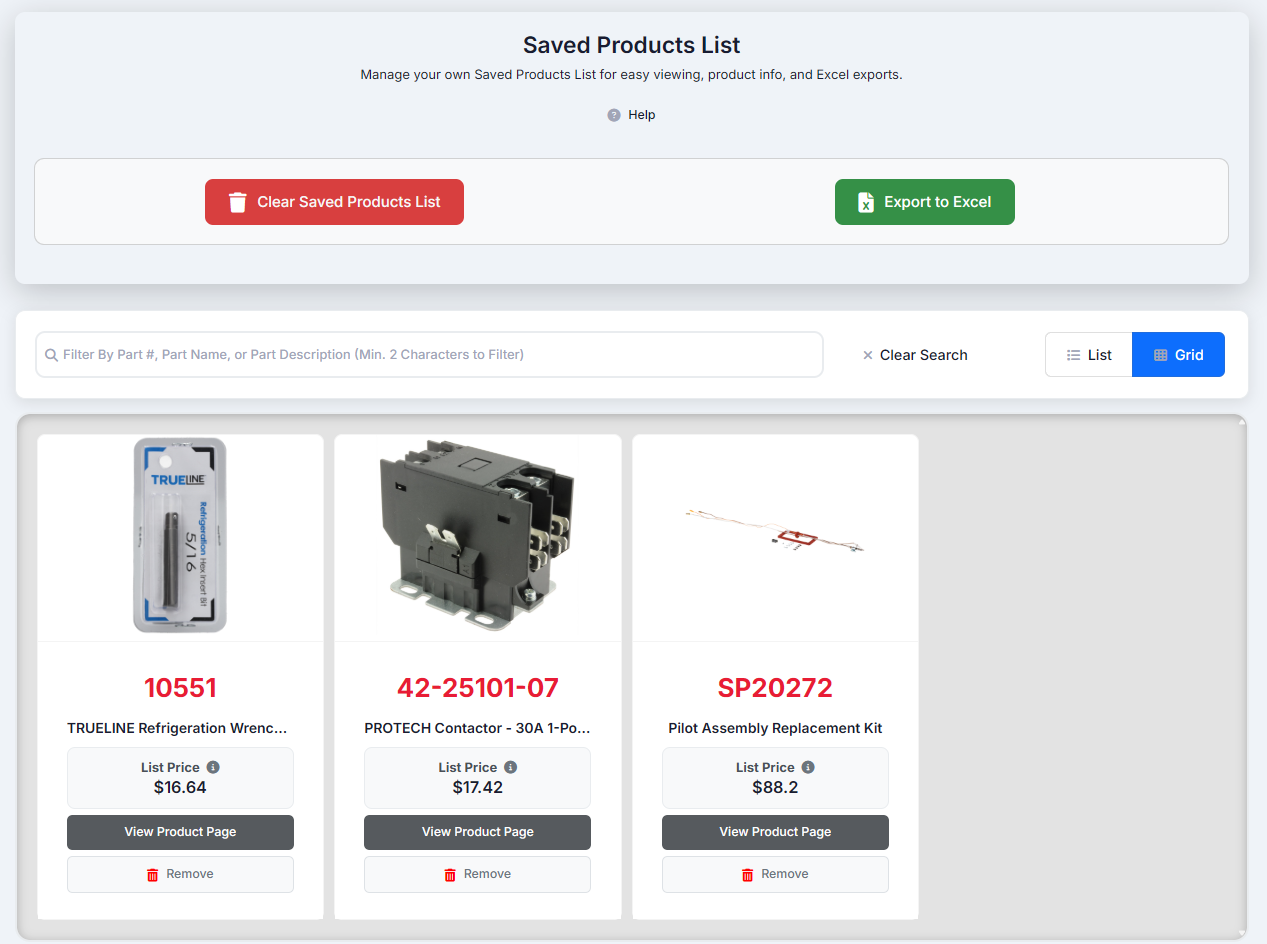Open the Help link
This screenshot has width=1267, height=944.
[x=642, y=115]
